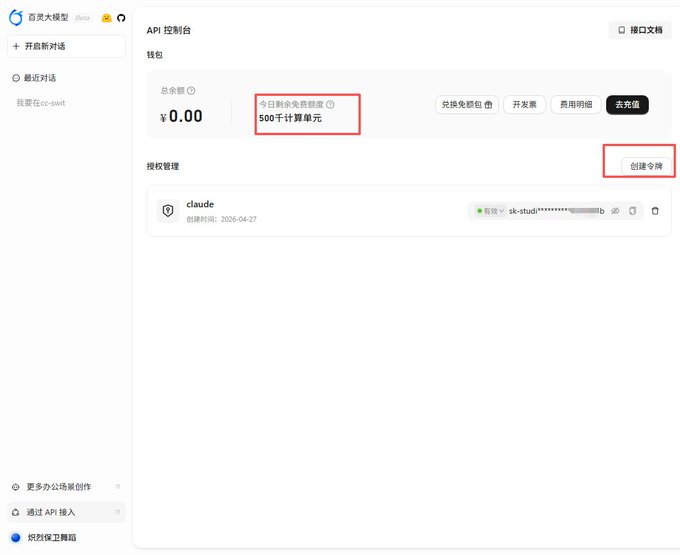Open the 费用明细 details

click(576, 104)
